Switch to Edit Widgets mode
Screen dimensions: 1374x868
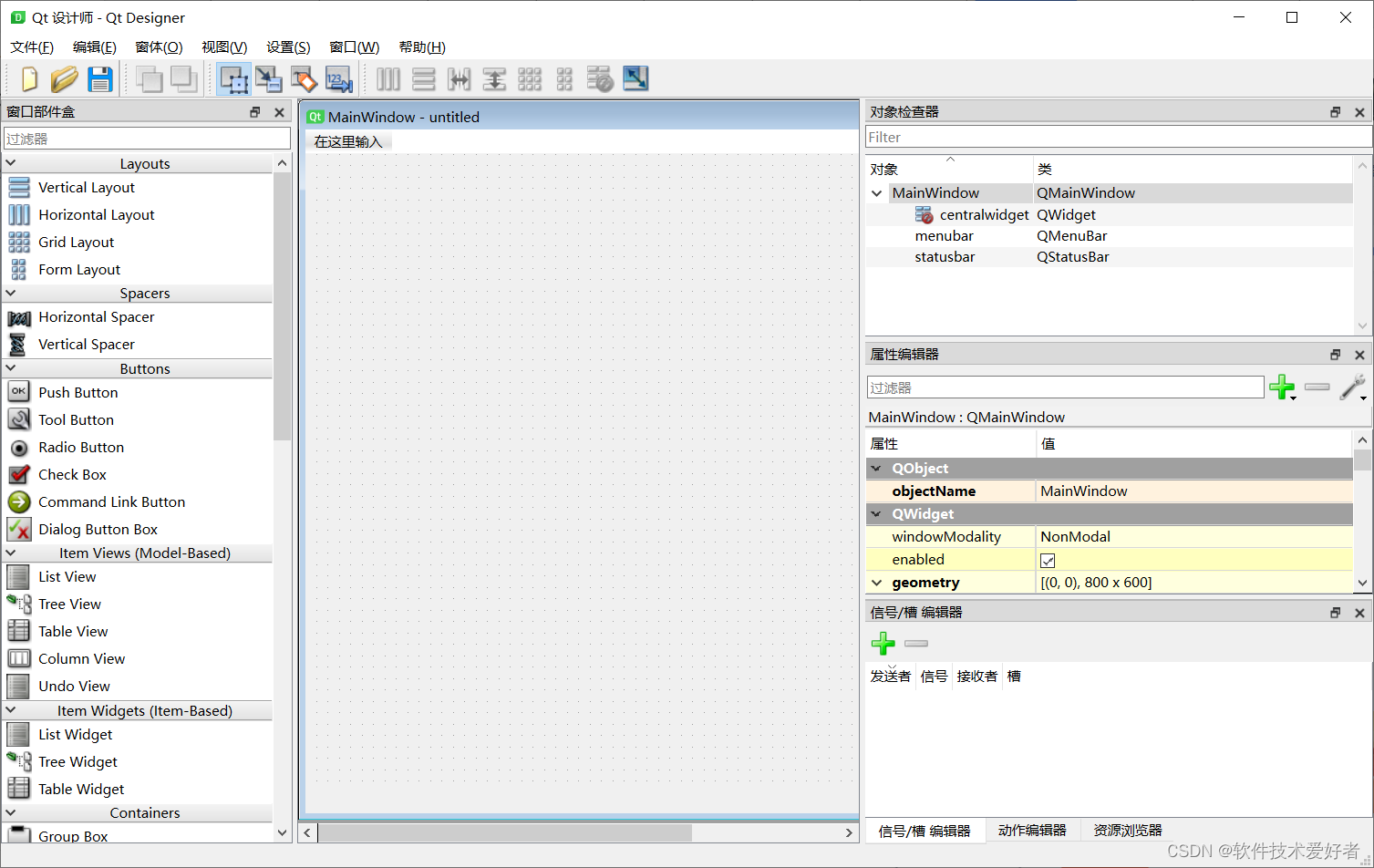tap(234, 79)
